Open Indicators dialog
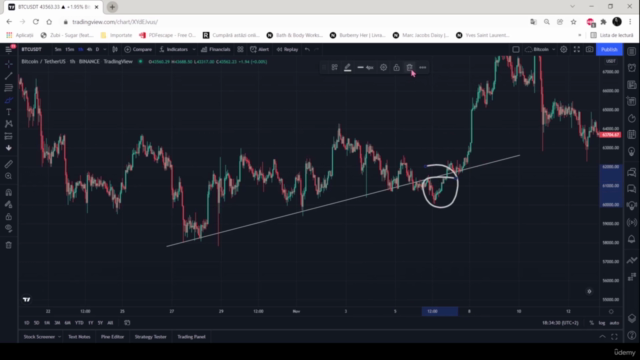The image size is (640, 360). pos(173,49)
